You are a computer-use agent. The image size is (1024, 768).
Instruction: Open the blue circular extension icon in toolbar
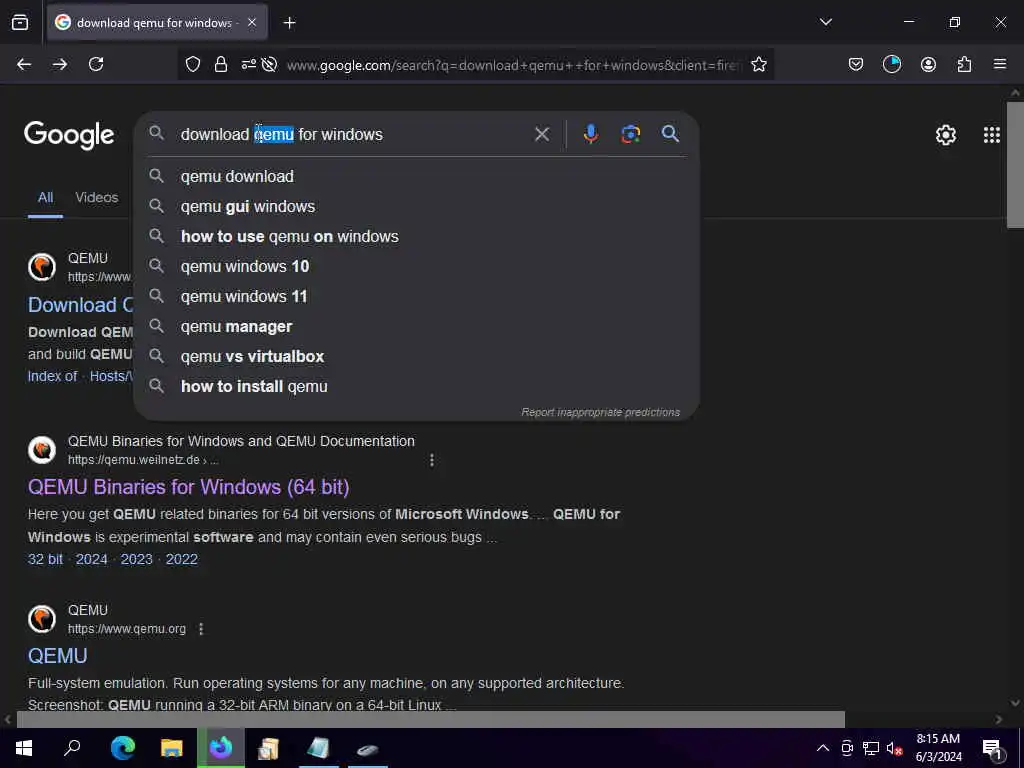pyautogui.click(x=891, y=64)
